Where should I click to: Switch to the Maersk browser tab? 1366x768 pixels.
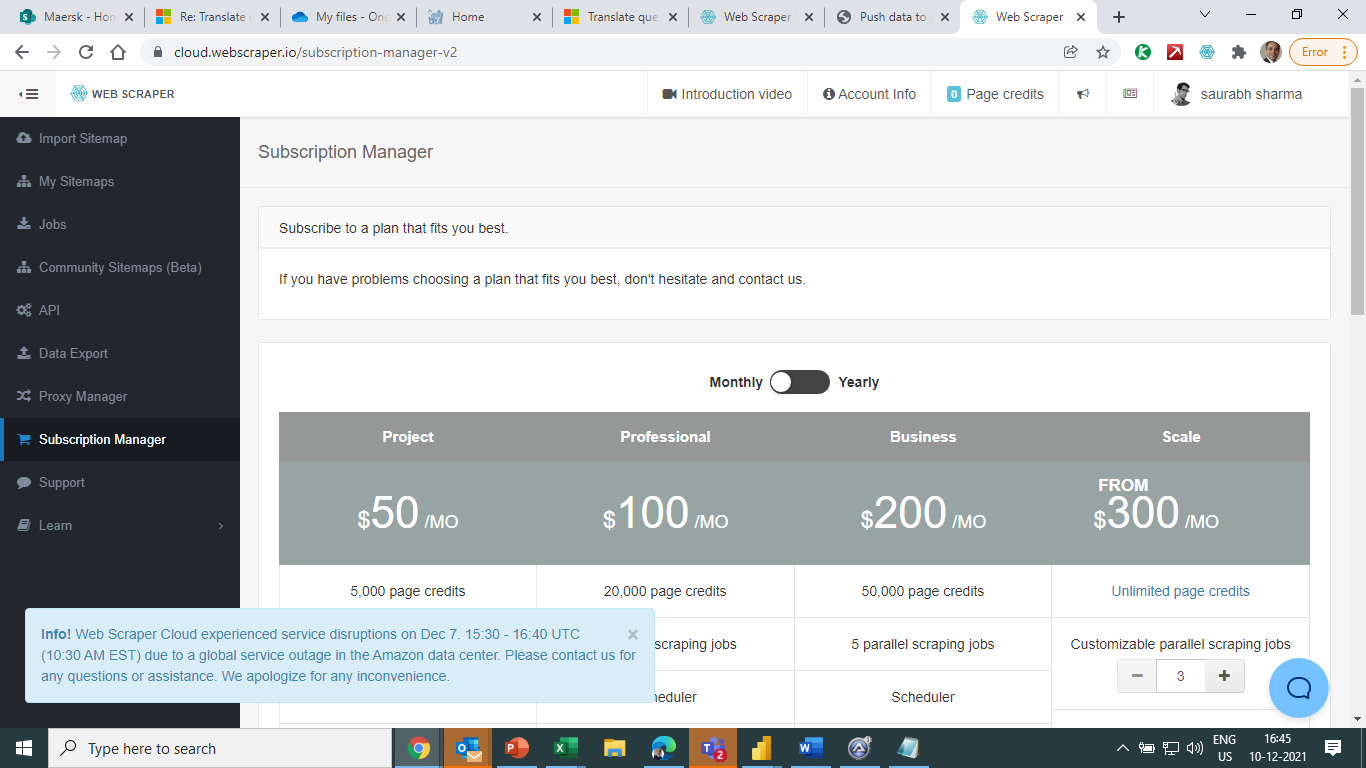click(70, 17)
